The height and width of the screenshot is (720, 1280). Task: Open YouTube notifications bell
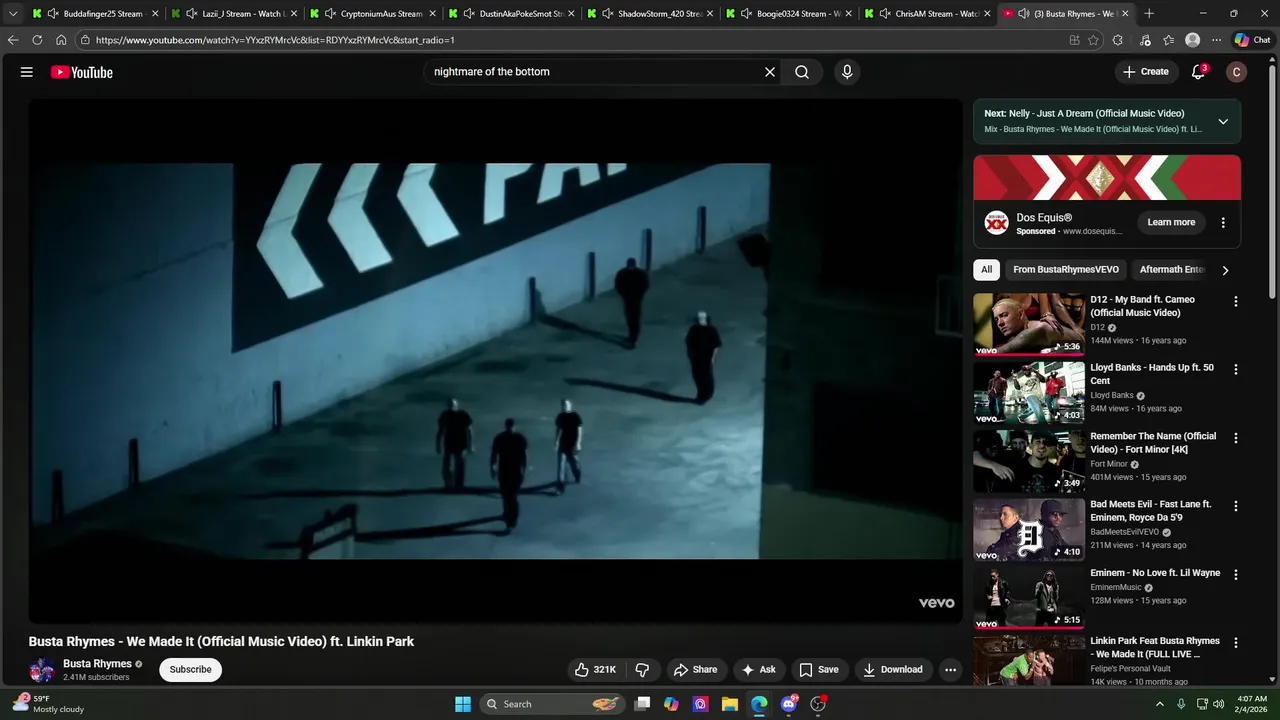tap(1199, 72)
